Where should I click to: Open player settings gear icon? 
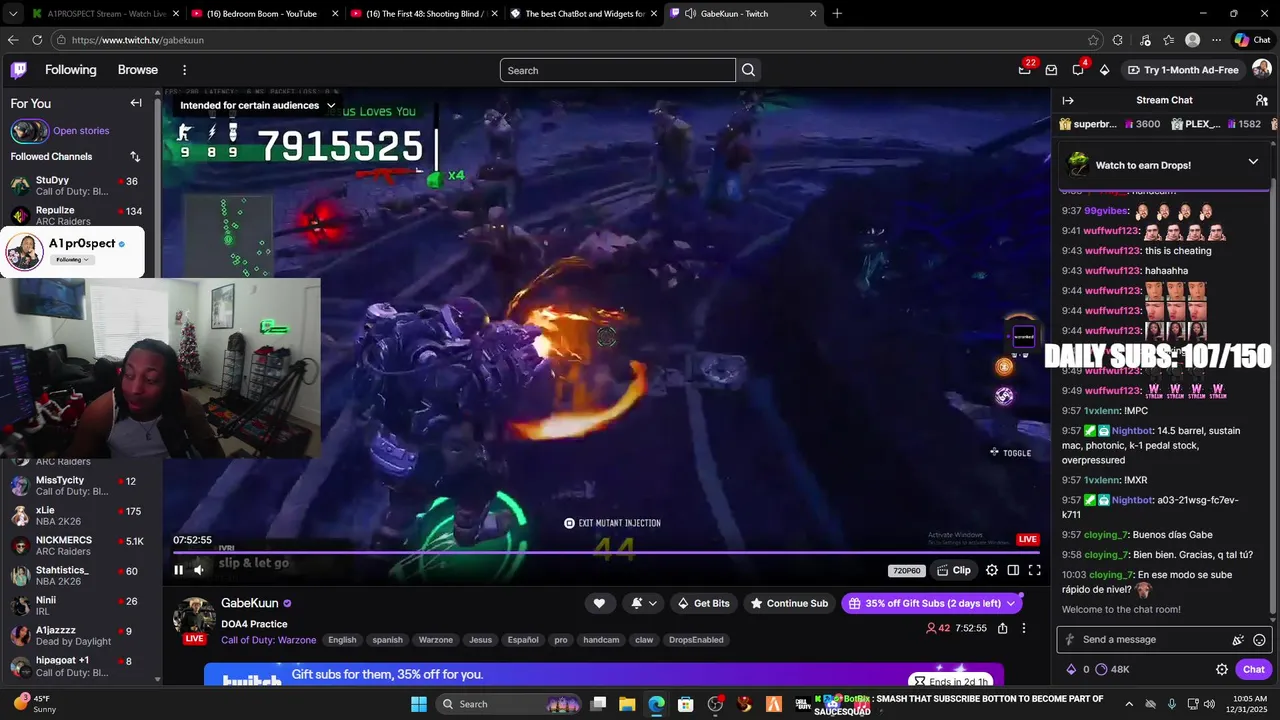(x=992, y=570)
